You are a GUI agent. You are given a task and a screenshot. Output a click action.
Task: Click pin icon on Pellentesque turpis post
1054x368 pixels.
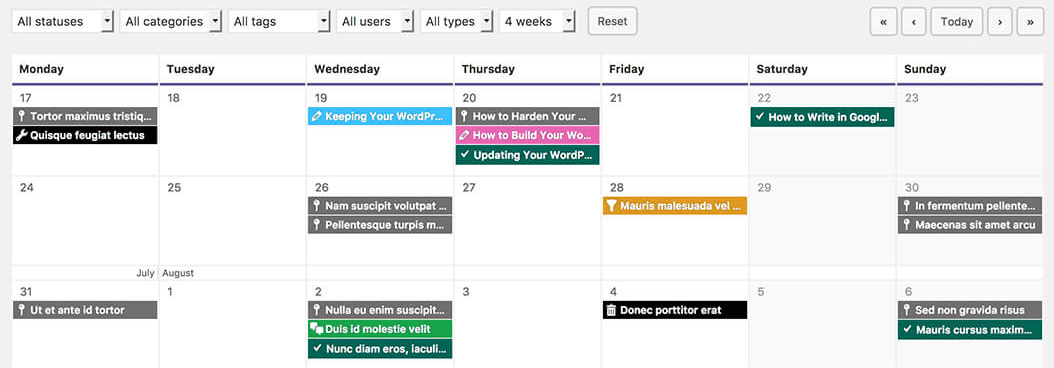(x=317, y=224)
